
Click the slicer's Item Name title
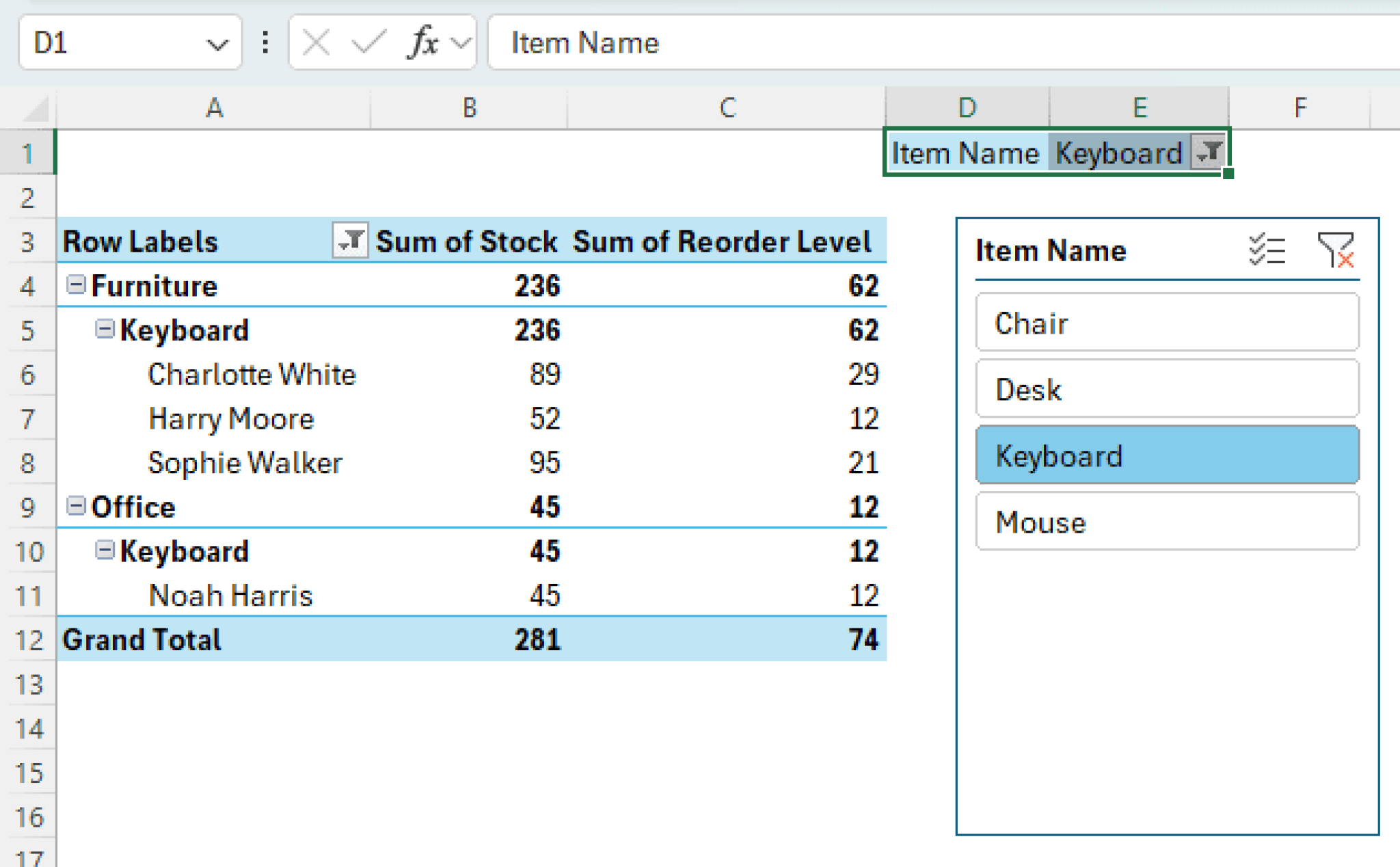click(x=1051, y=251)
